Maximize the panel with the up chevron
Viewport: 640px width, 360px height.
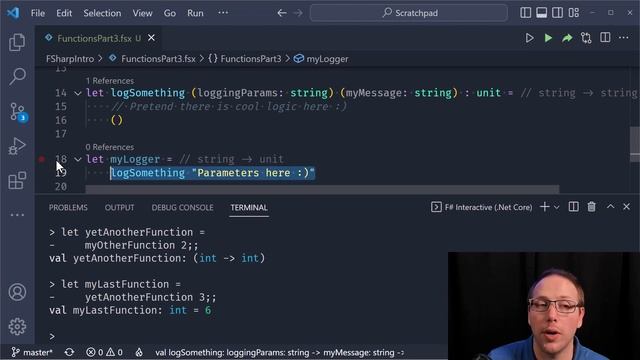[610, 207]
